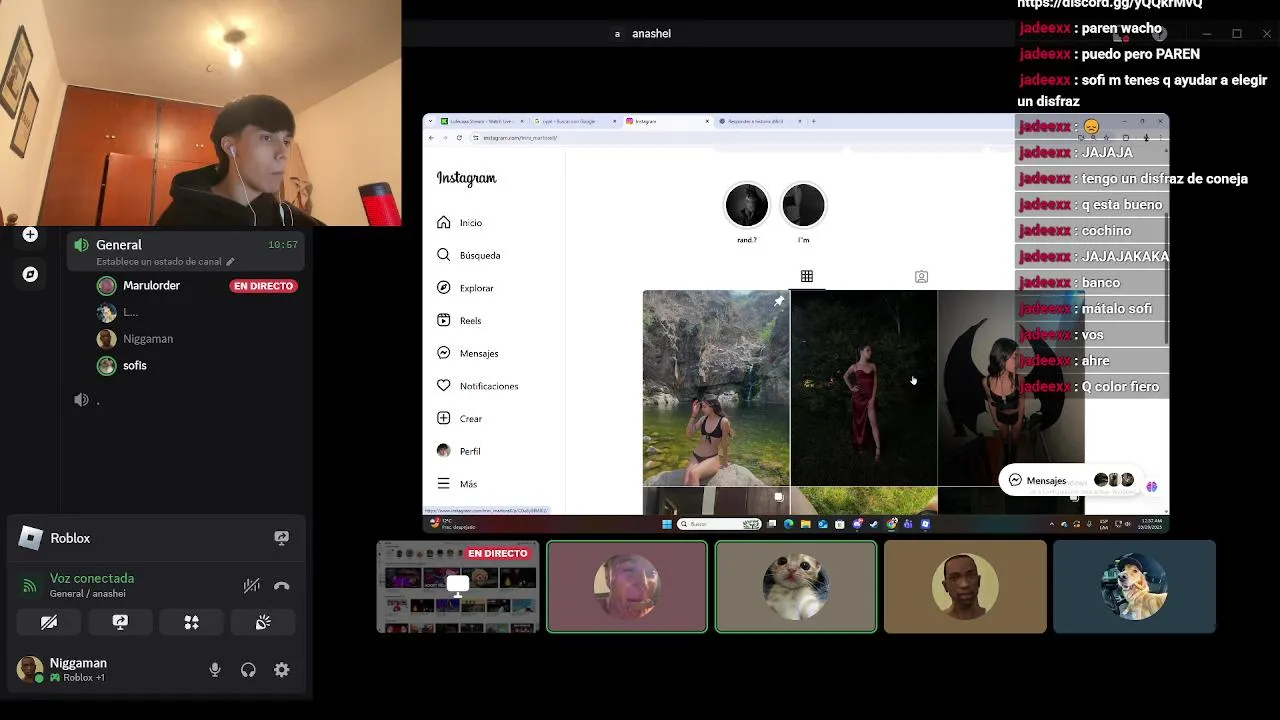
Task: Deafen with the headphones icon
Action: tap(248, 670)
